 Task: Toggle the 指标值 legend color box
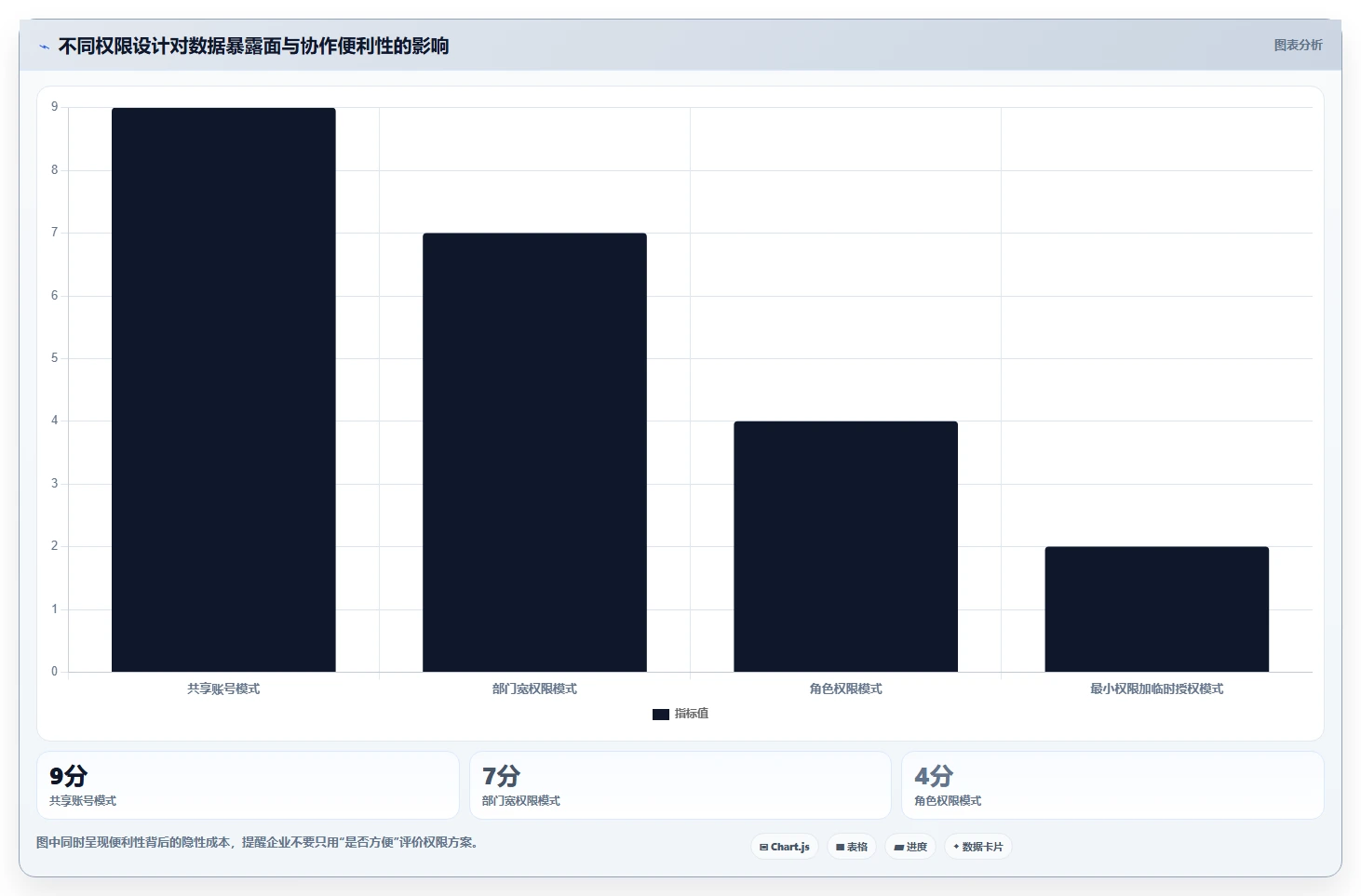(x=661, y=715)
